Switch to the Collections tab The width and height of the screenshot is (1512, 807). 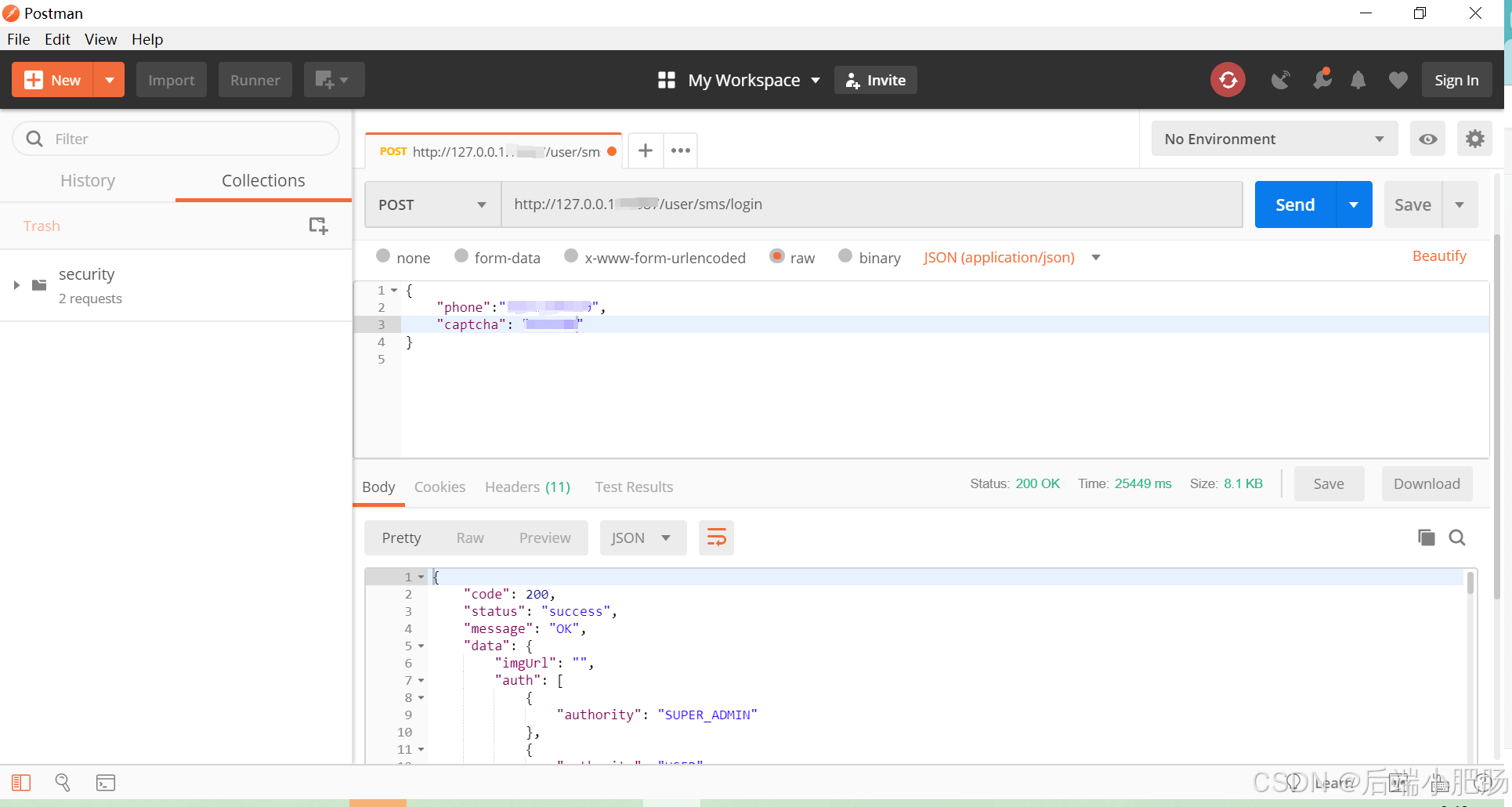[x=263, y=181]
